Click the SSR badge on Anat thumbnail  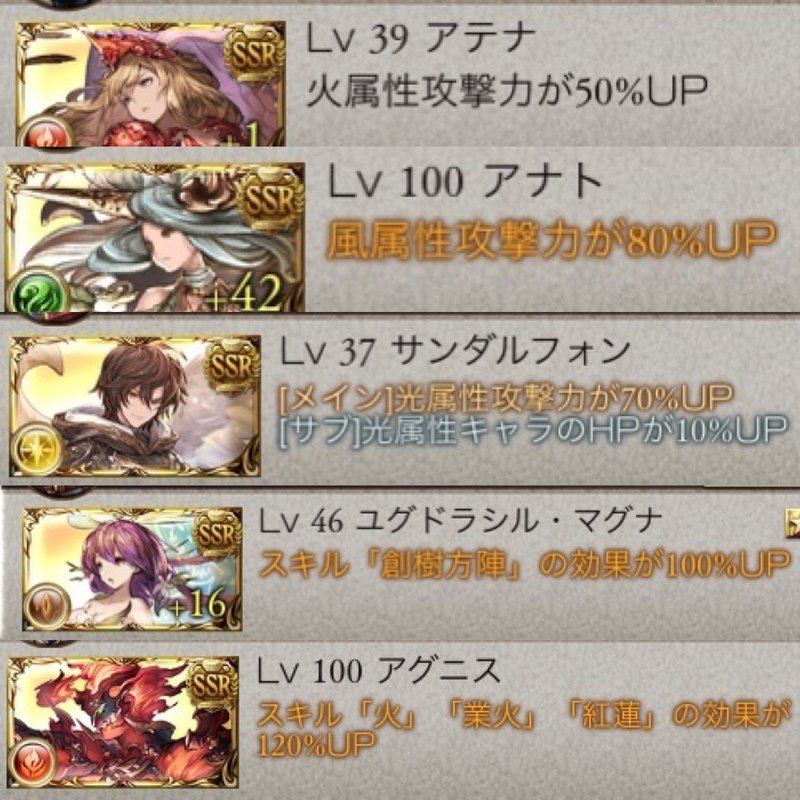(271, 198)
